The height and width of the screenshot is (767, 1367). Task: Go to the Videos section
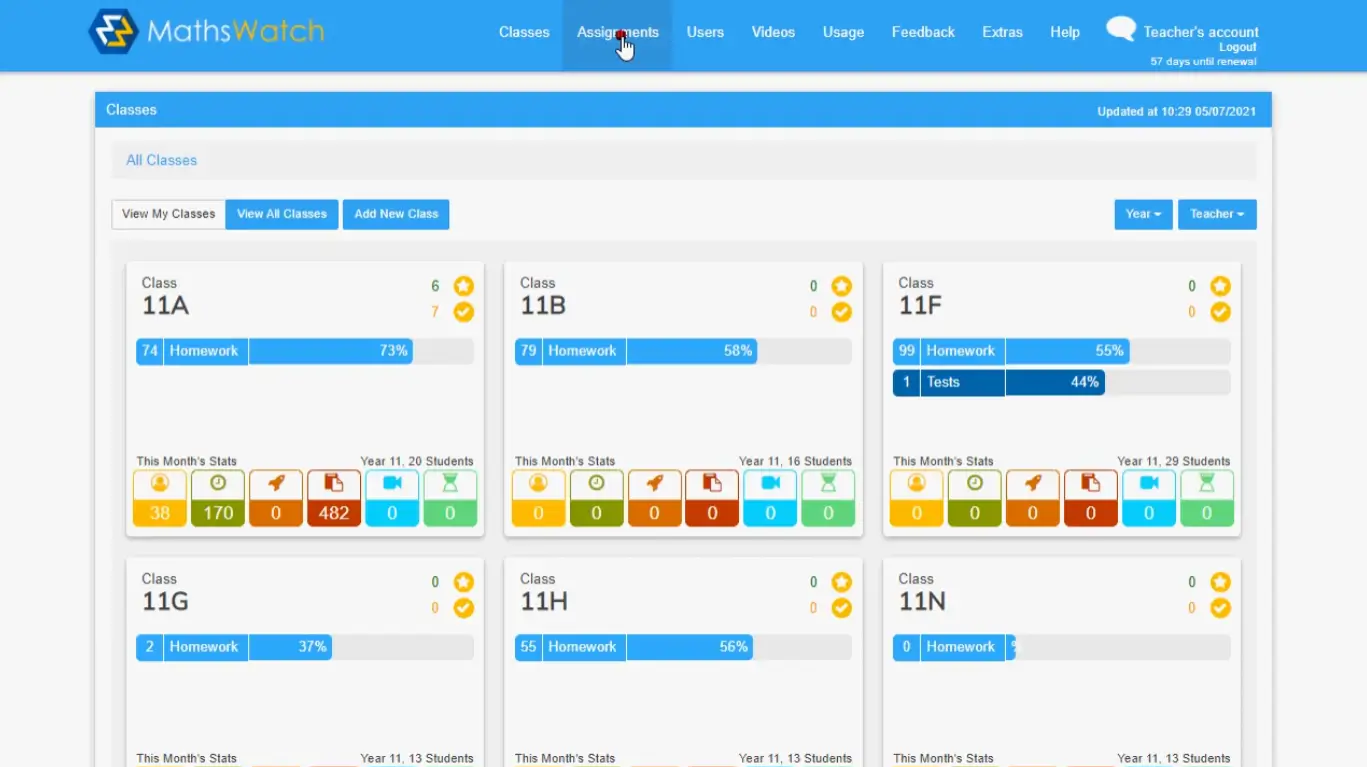pos(772,31)
